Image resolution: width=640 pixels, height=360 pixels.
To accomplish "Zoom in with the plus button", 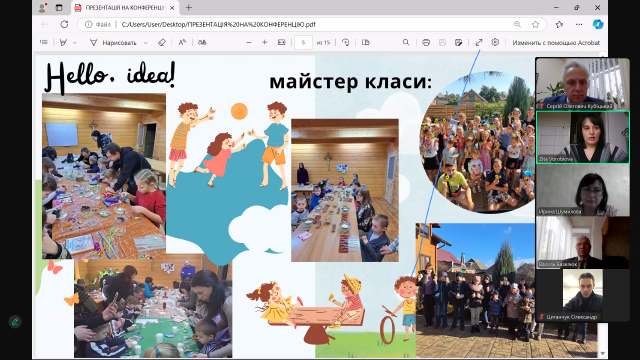I will tap(264, 42).
